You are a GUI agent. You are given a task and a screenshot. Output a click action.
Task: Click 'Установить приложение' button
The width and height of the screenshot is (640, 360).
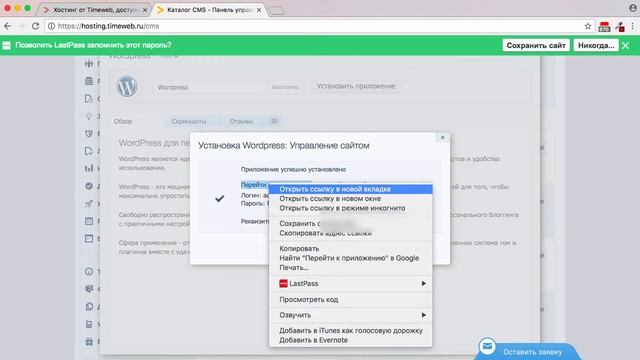tap(356, 86)
